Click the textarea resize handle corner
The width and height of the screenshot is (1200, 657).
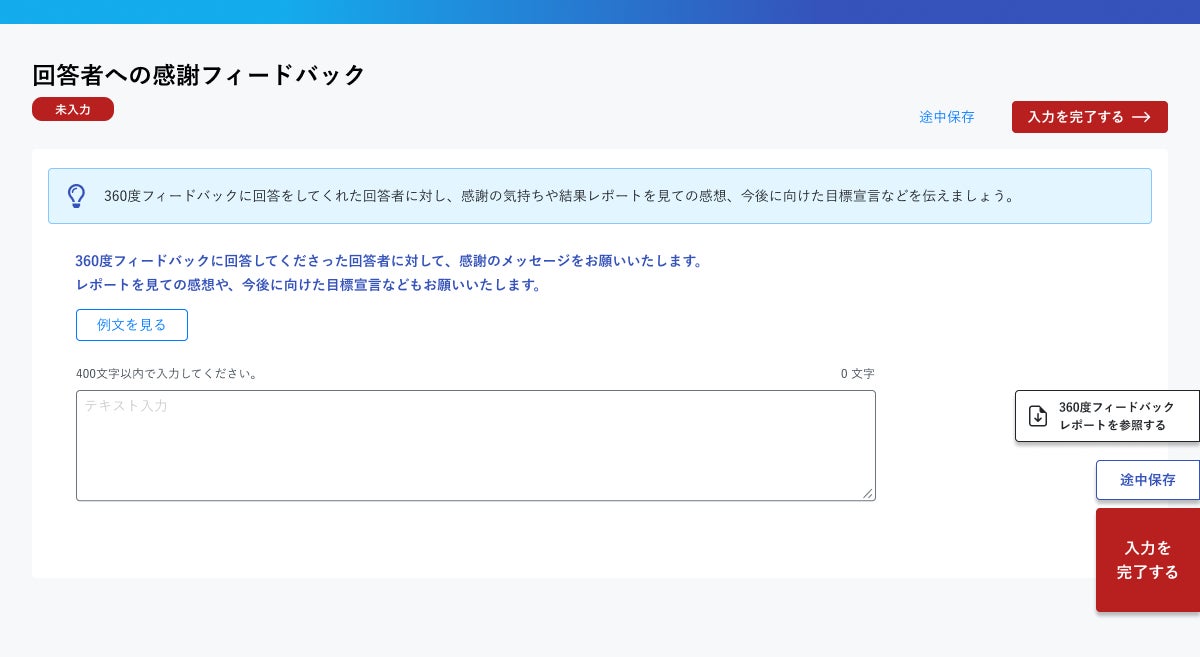click(868, 493)
